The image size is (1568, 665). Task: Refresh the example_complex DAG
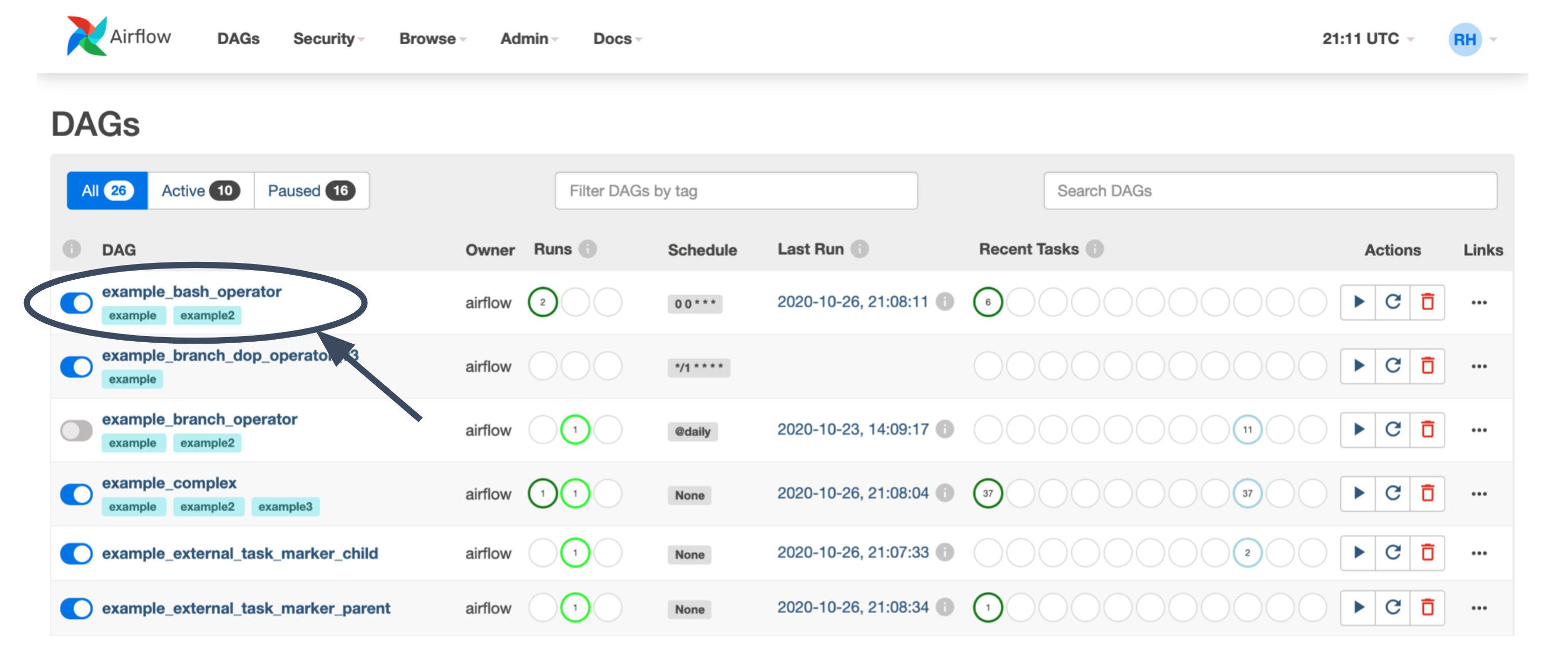click(1393, 493)
